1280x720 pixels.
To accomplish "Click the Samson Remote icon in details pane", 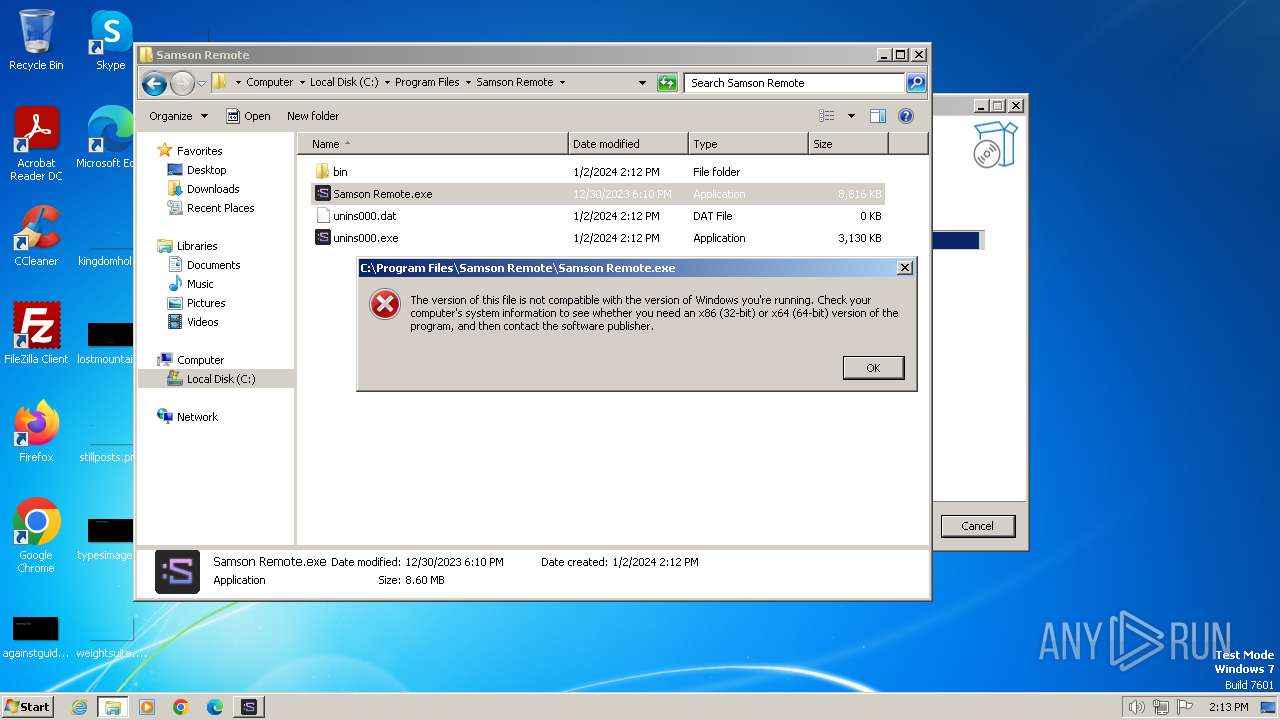I will 177,572.
